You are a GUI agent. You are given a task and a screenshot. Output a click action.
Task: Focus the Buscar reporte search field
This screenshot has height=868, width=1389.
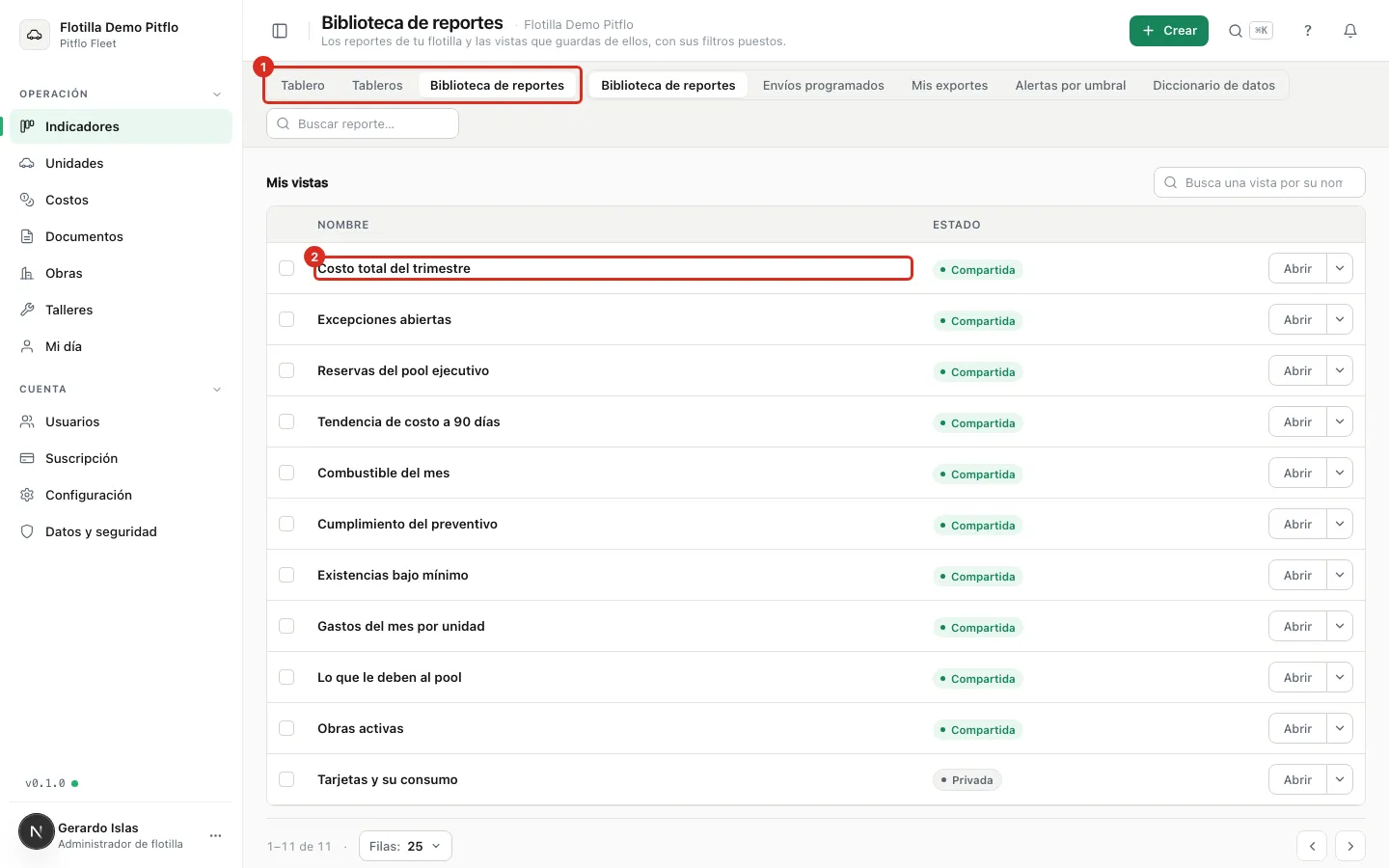(x=363, y=123)
